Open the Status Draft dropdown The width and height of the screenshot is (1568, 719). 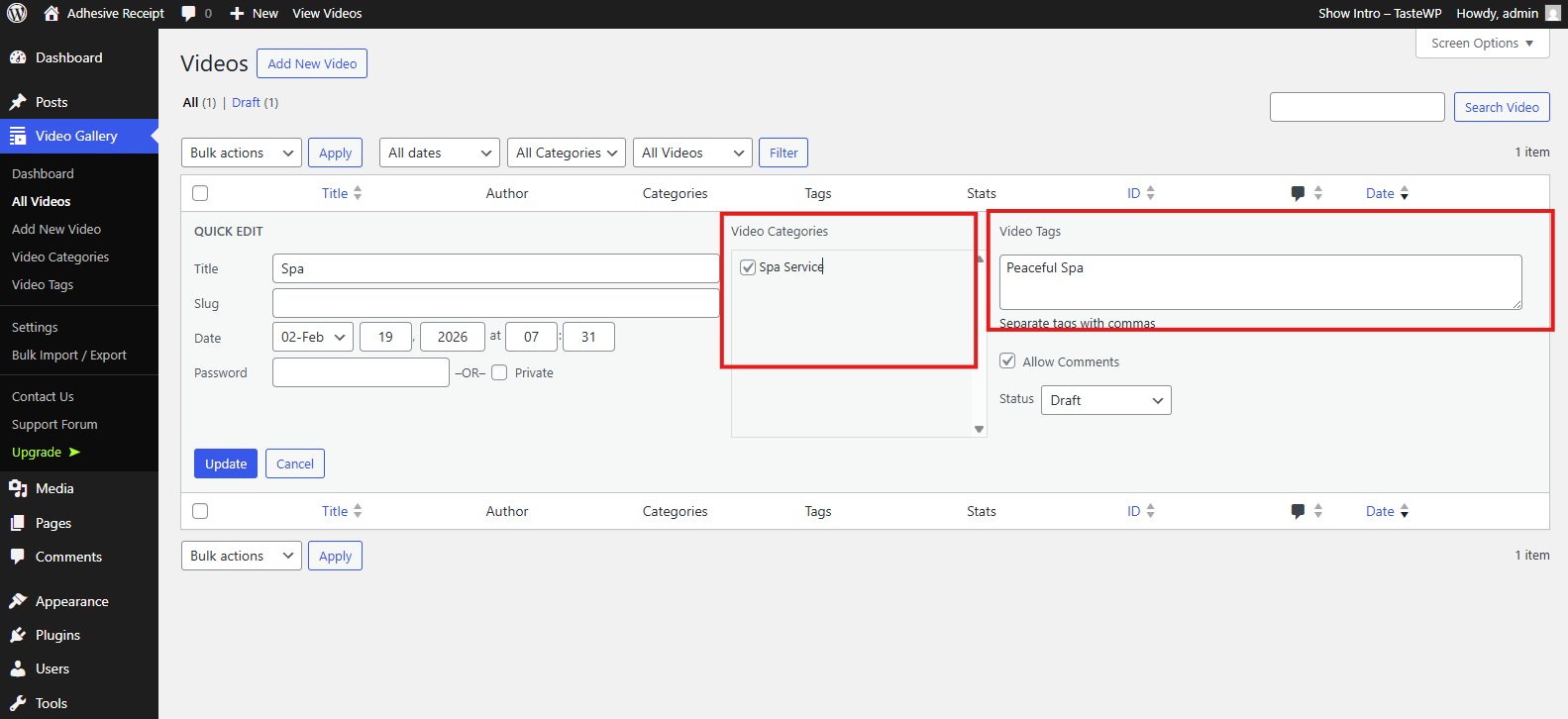(1105, 400)
